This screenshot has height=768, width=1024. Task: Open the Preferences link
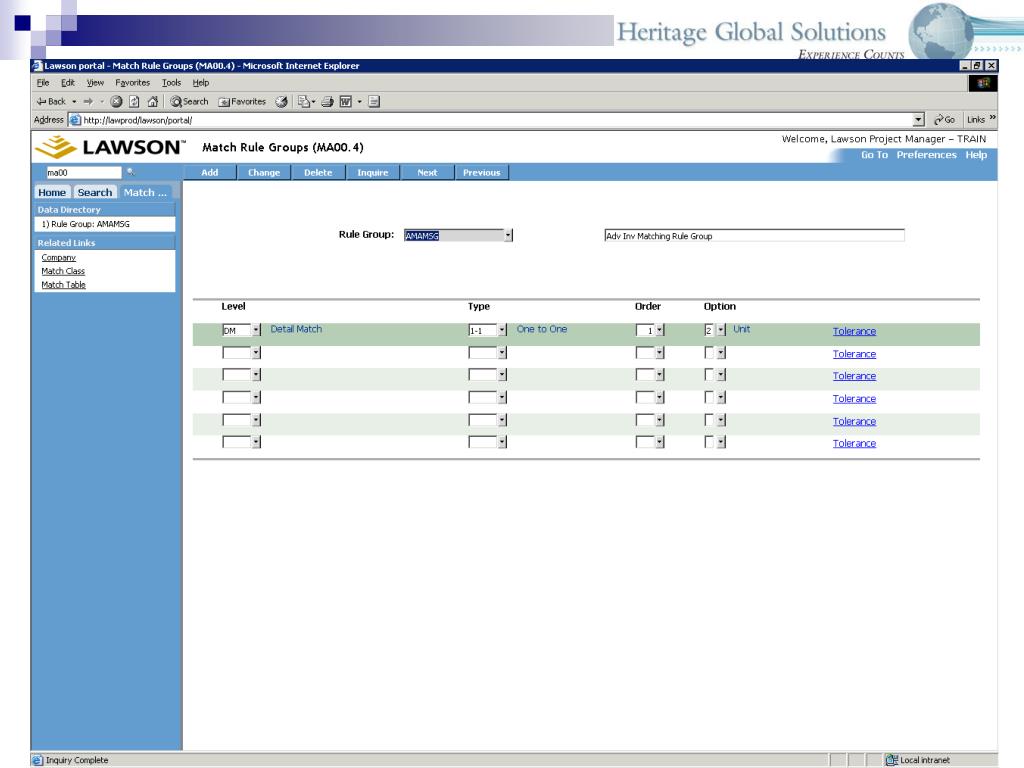coord(926,155)
